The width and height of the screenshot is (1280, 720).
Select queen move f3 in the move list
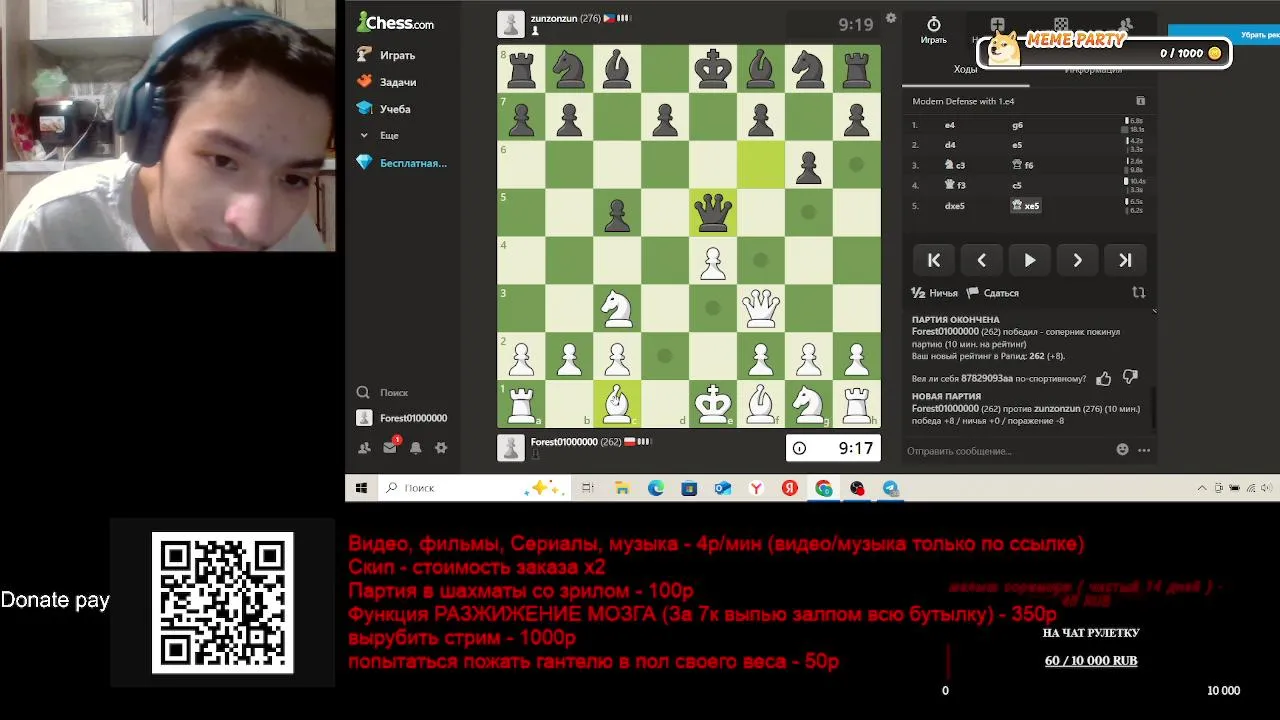tap(955, 185)
